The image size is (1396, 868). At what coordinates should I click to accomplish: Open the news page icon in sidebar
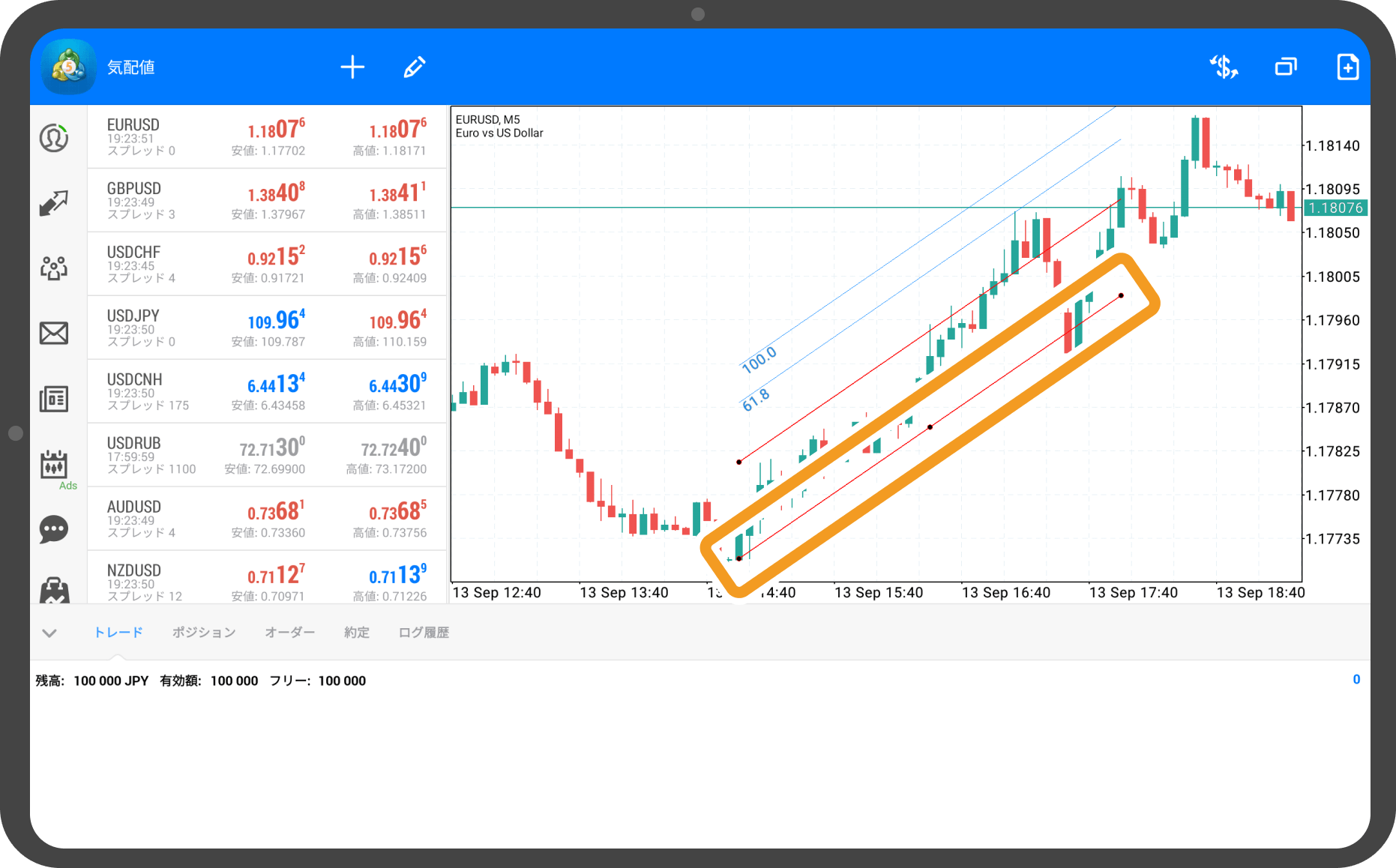[x=54, y=399]
